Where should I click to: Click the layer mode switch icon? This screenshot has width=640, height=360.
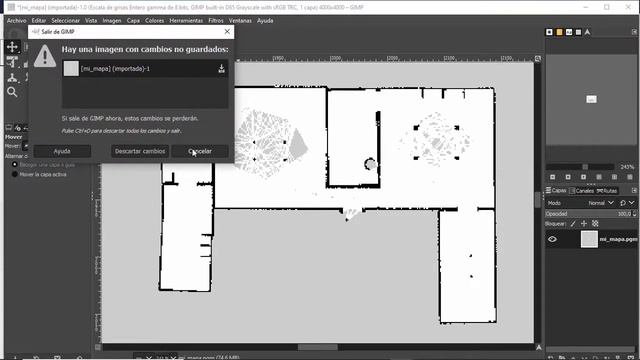622,203
